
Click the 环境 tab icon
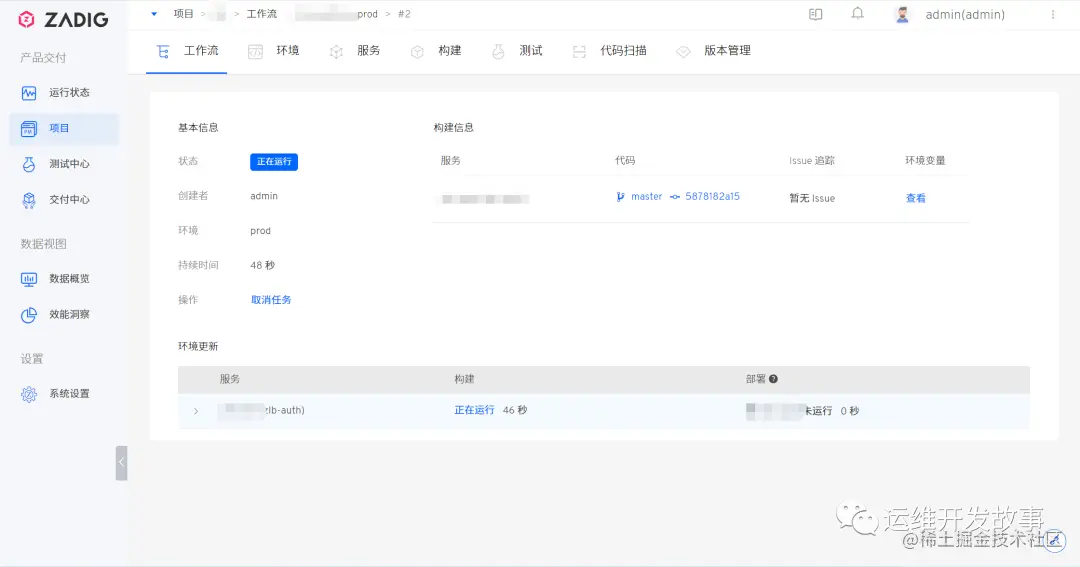pyautogui.click(x=256, y=52)
